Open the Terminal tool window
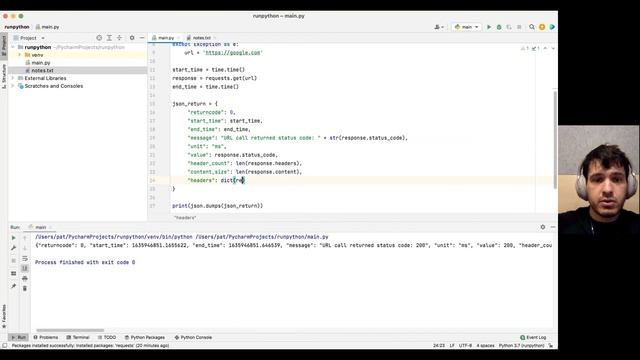The width and height of the screenshot is (640, 360). coord(78,338)
